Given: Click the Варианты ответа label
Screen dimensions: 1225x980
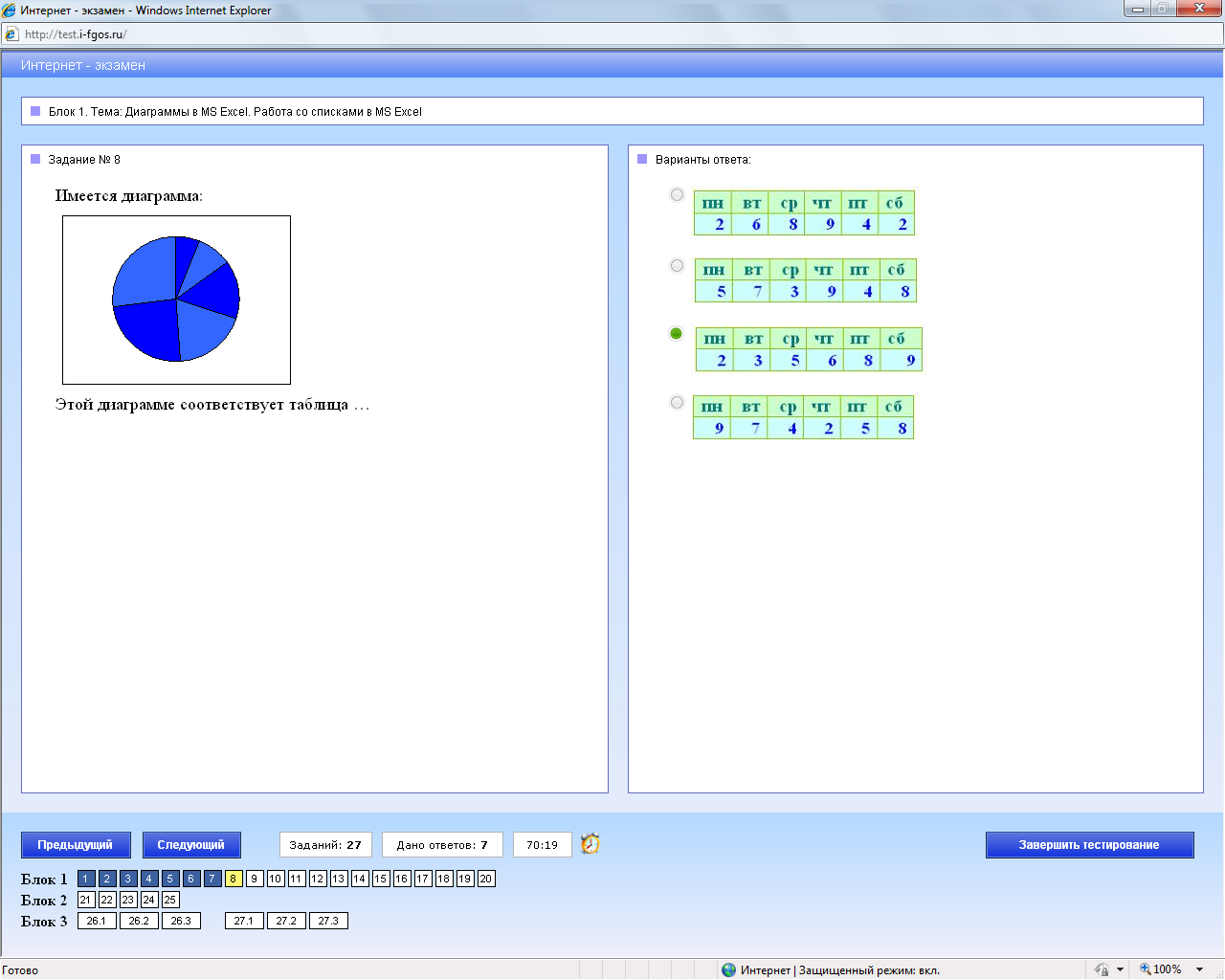Looking at the screenshot, I should [x=703, y=160].
